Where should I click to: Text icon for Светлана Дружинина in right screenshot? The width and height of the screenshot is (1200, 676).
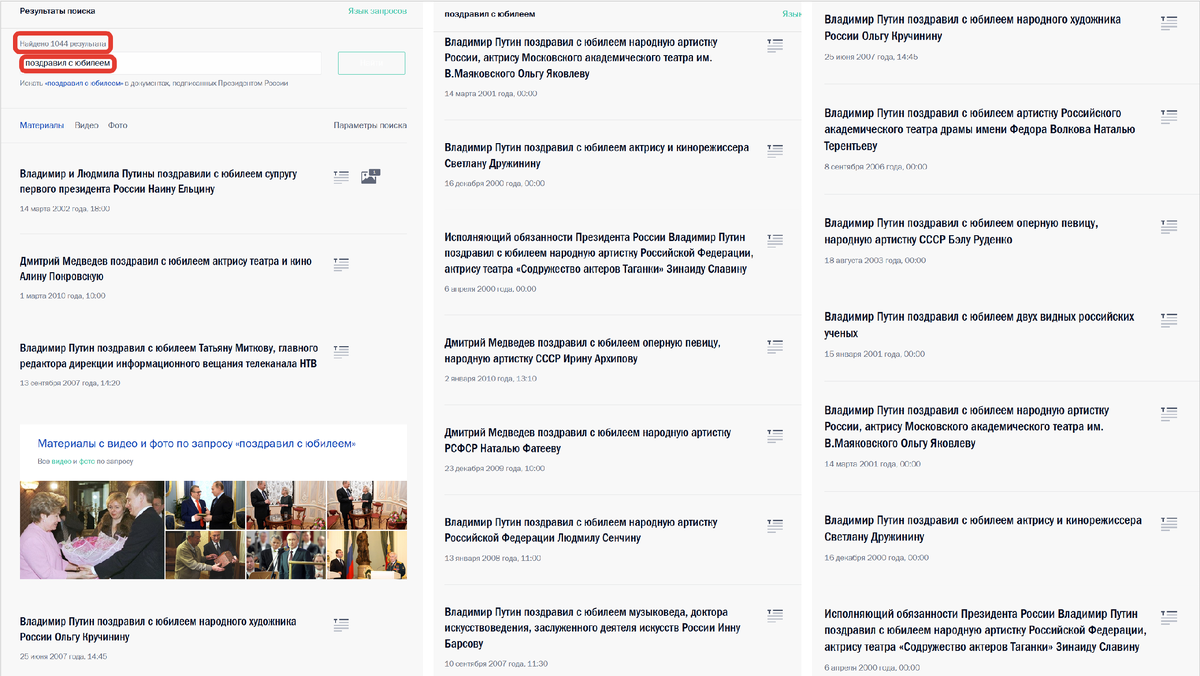(1169, 524)
